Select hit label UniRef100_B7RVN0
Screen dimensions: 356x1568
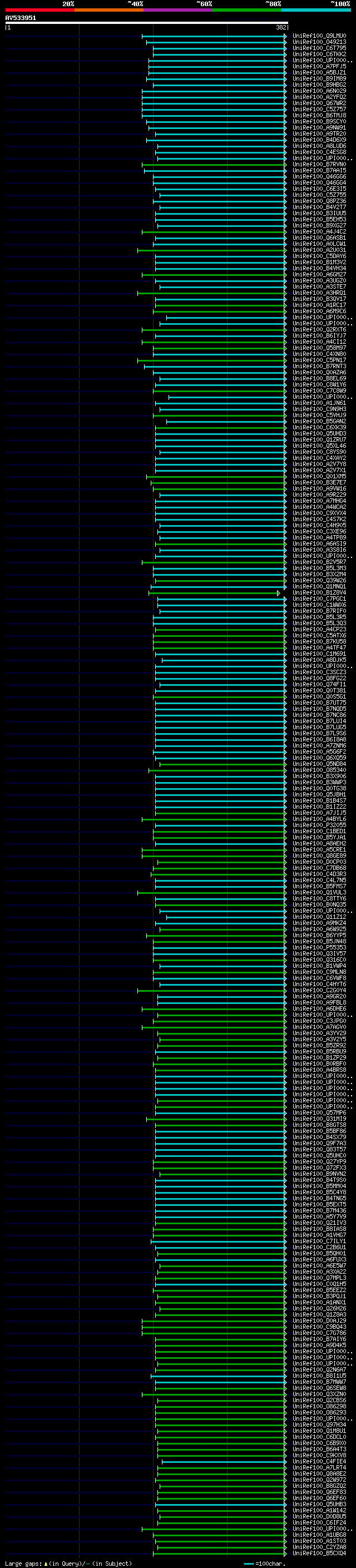pos(319,164)
